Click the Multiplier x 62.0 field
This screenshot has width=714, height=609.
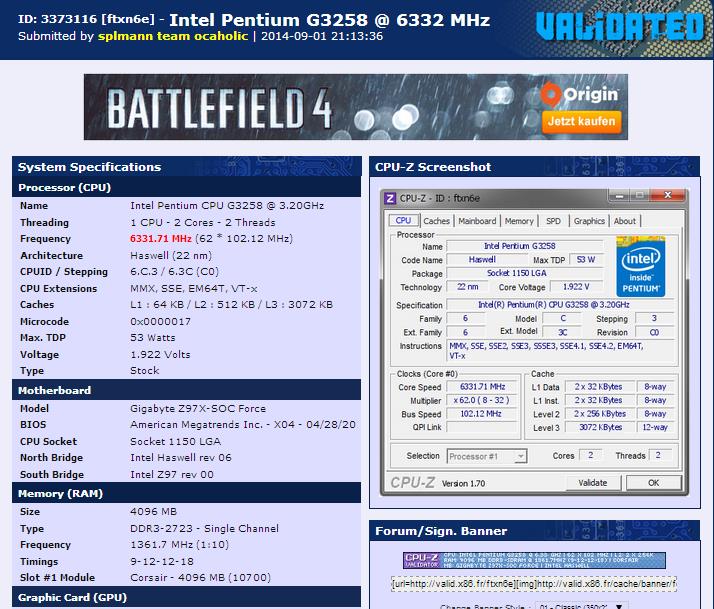(x=482, y=400)
